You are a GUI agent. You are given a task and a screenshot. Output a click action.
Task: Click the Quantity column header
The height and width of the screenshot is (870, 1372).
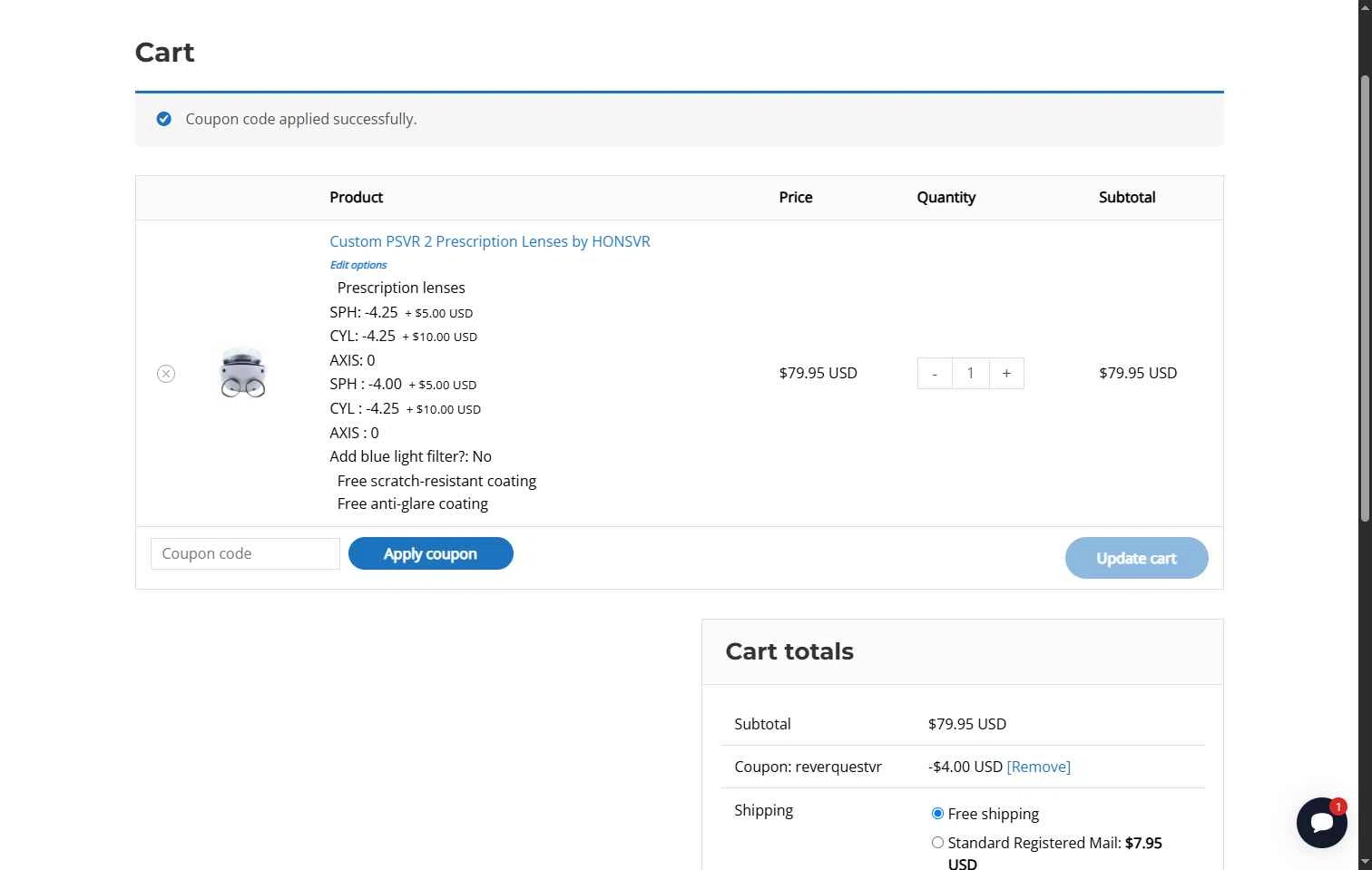pyautogui.click(x=946, y=197)
